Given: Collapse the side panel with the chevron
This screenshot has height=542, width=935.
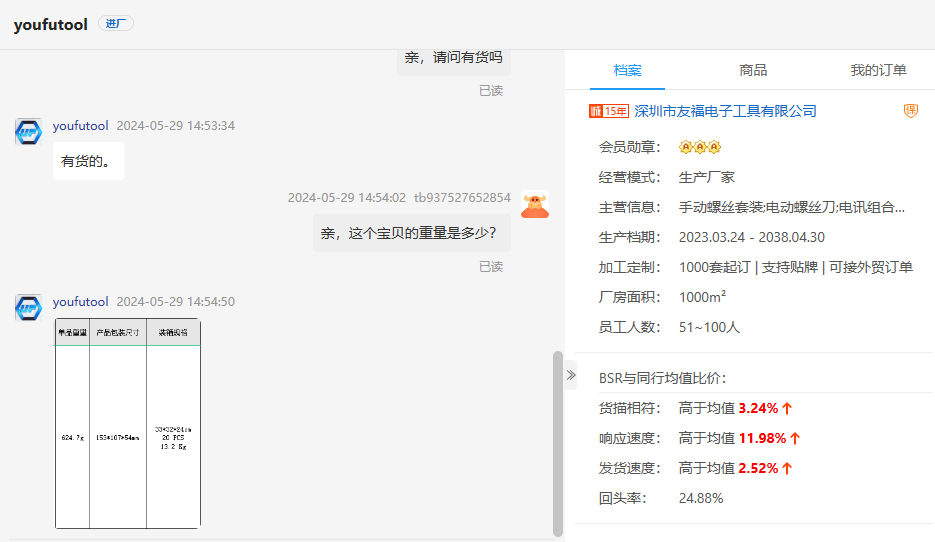Looking at the screenshot, I should click(x=571, y=375).
